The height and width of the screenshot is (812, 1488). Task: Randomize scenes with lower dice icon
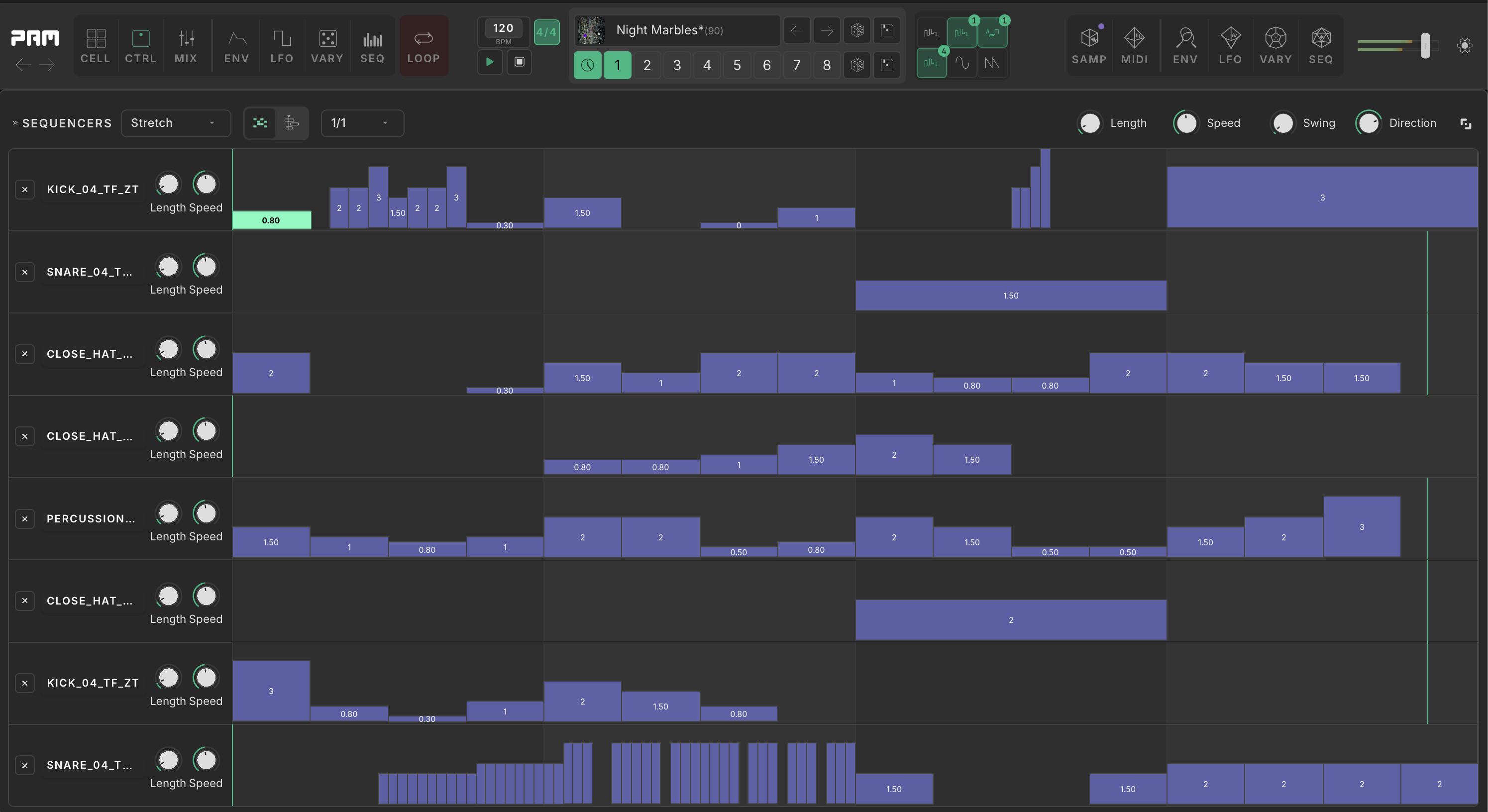857,65
